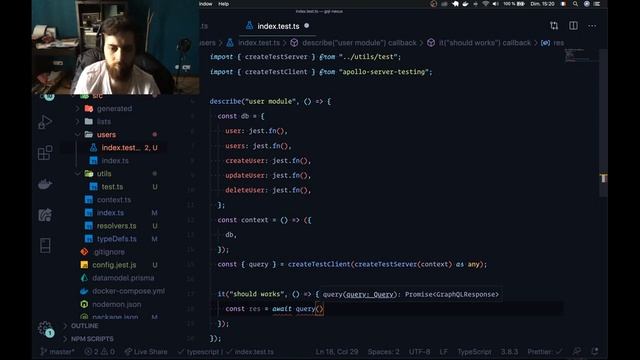Image resolution: width=640 pixels, height=360 pixels.
Task: Open the Docker view in activity bar
Action: 45,184
